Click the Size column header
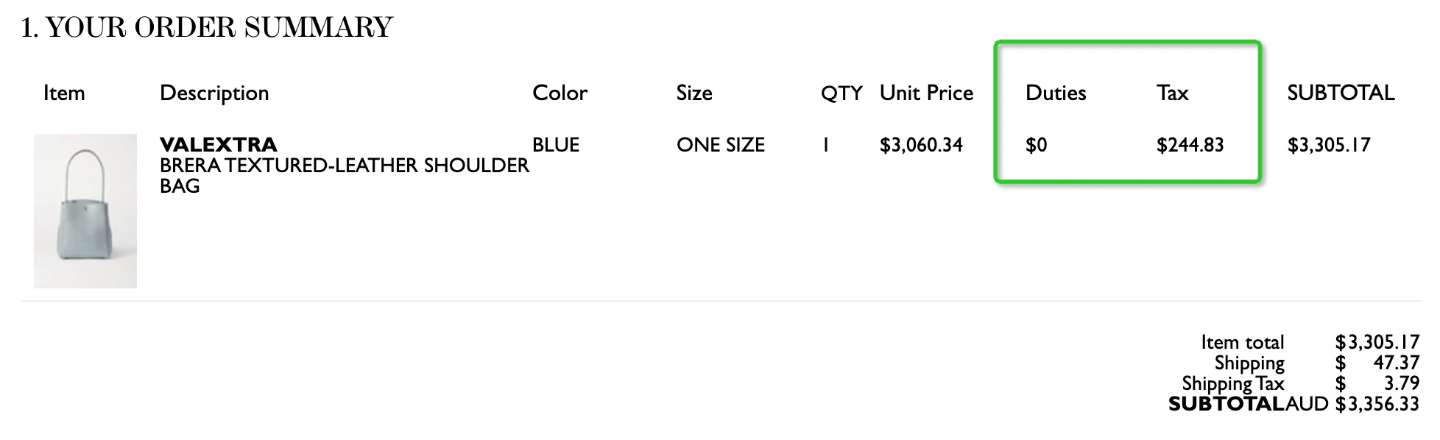 (694, 94)
